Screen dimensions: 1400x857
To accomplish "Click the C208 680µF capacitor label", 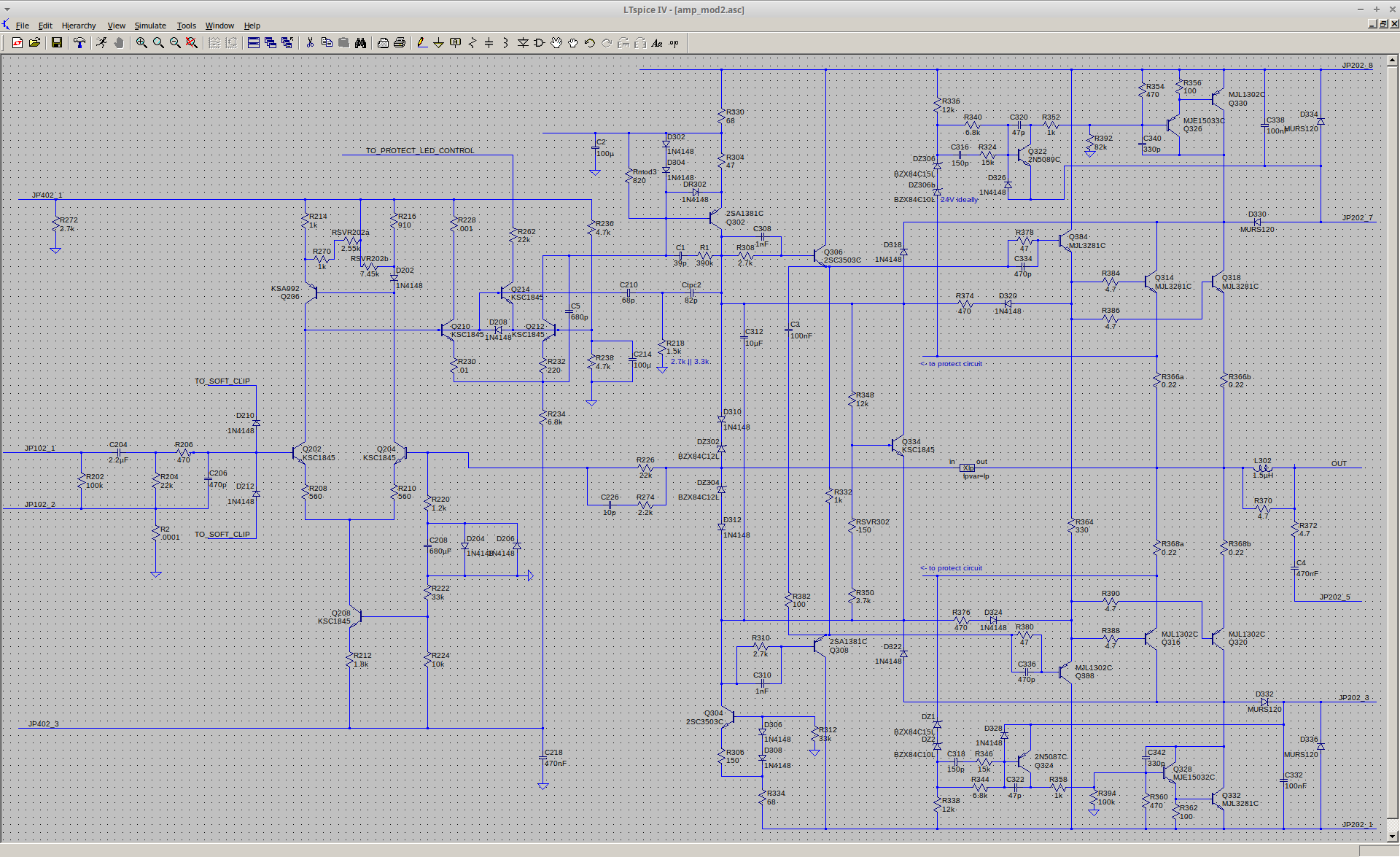I will coord(440,546).
